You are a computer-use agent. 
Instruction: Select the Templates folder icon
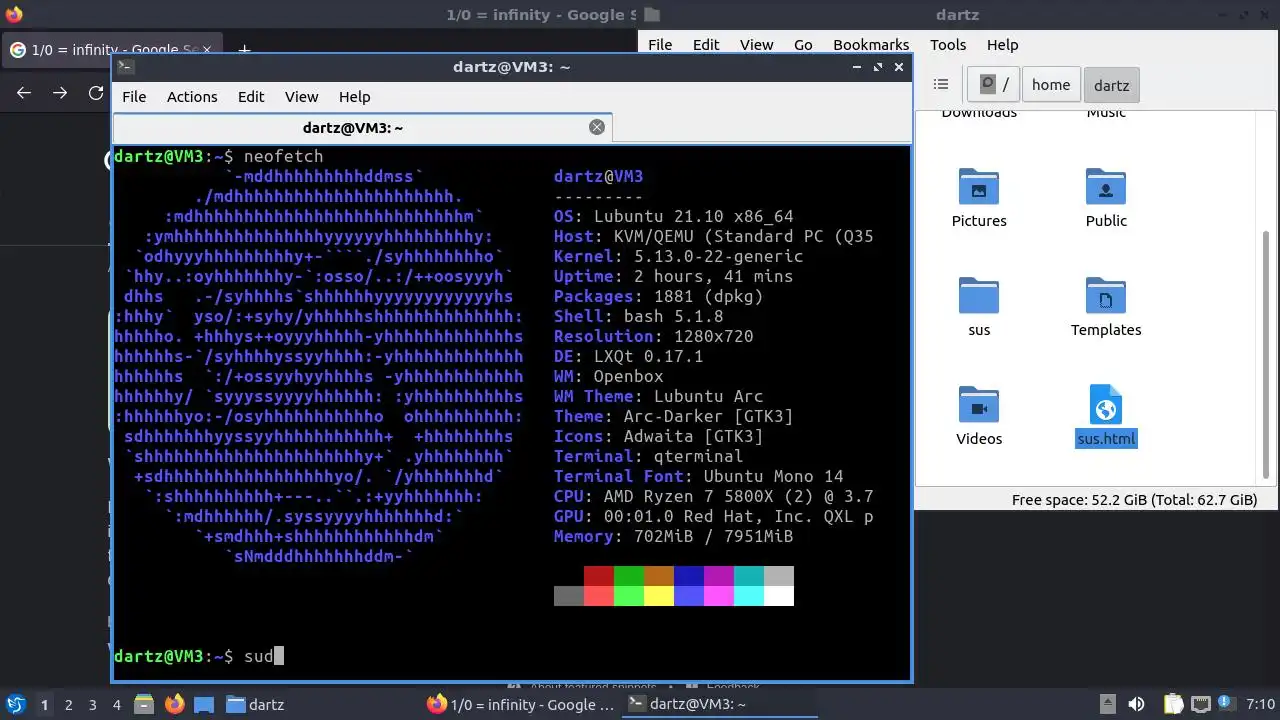(x=1106, y=296)
